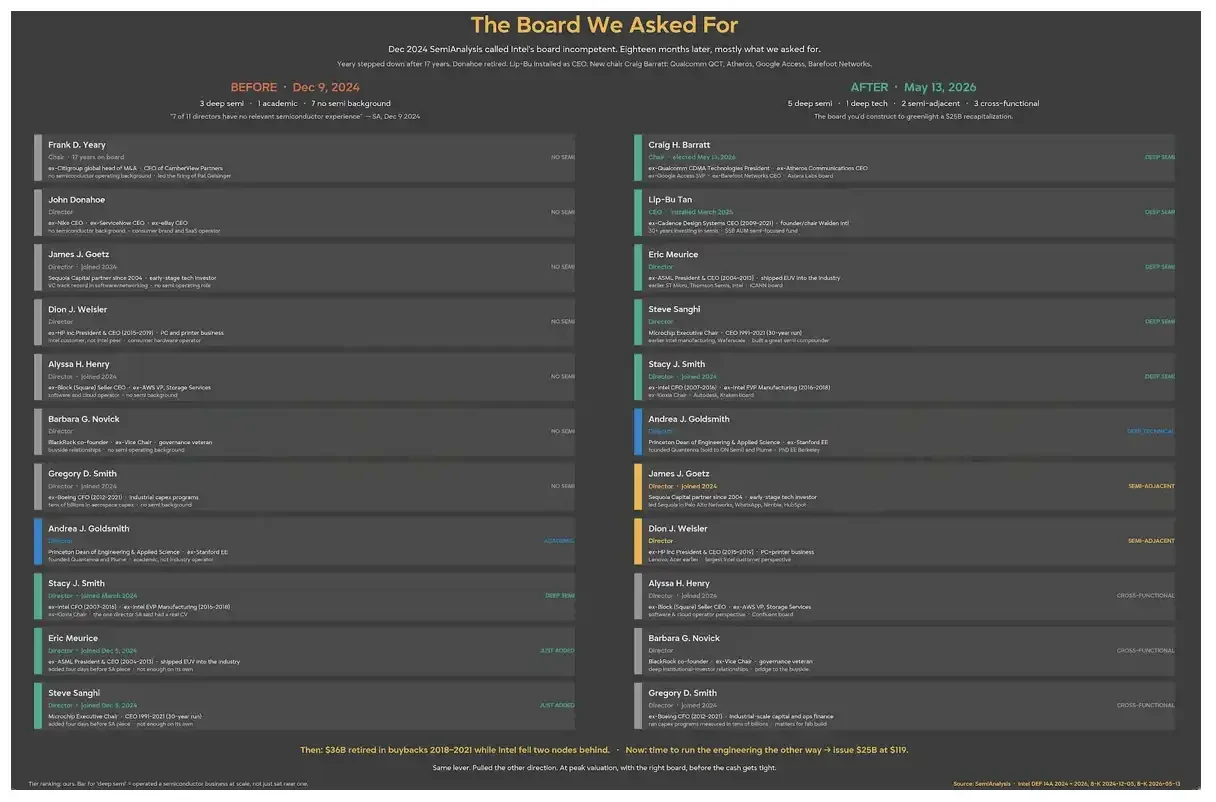This screenshot has width=1216, height=802.
Task: Open the Lip-Bu Tan card
Action: (x=905, y=213)
